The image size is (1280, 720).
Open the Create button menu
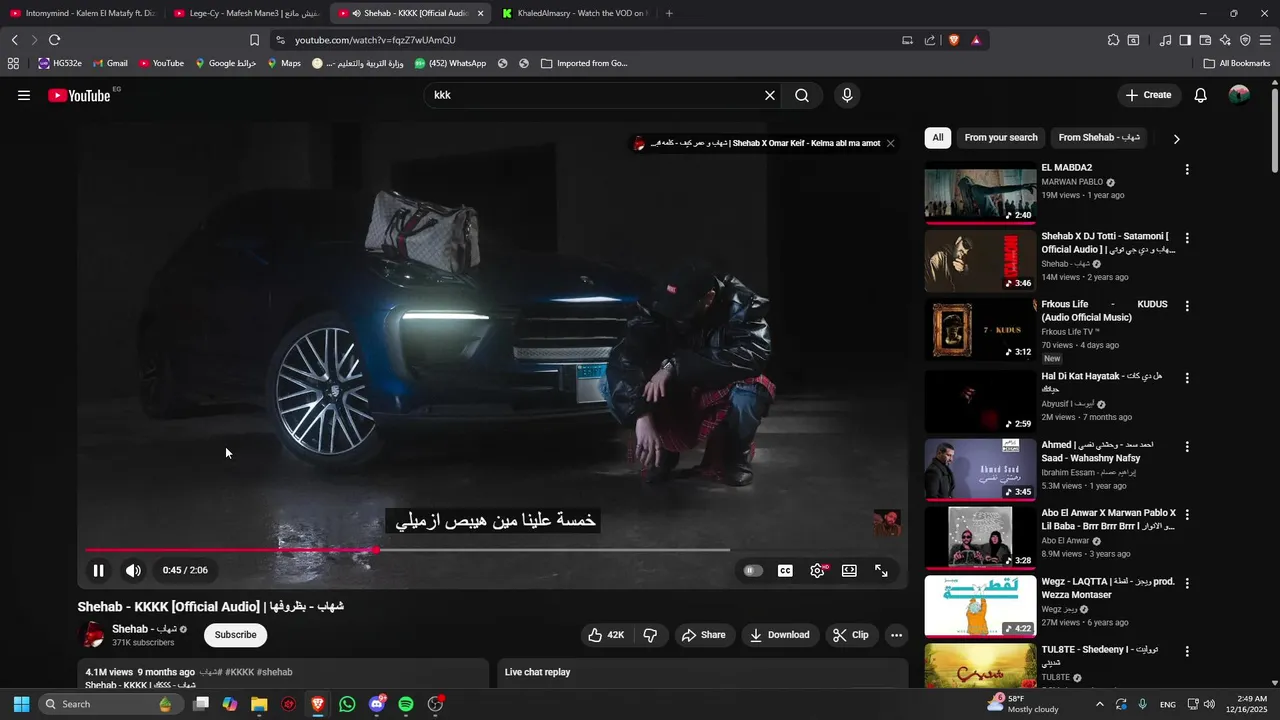[1148, 95]
